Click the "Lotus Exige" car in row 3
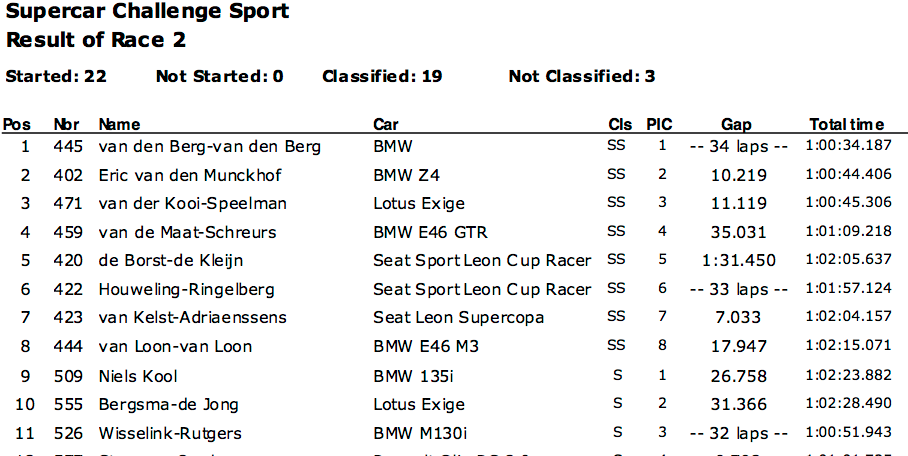908x456 pixels. tap(419, 204)
